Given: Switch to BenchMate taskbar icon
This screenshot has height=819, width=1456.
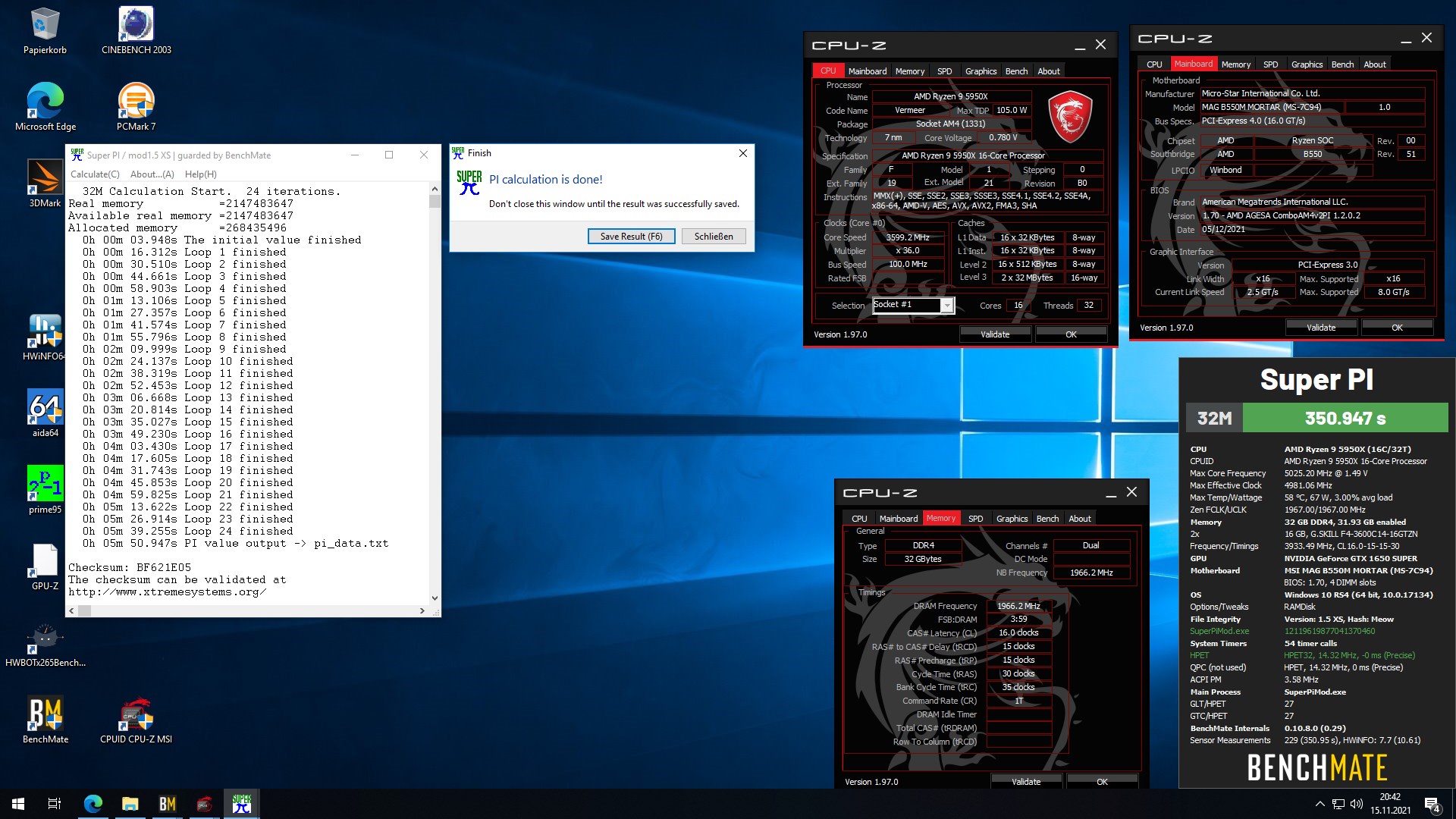Looking at the screenshot, I should tap(167, 804).
